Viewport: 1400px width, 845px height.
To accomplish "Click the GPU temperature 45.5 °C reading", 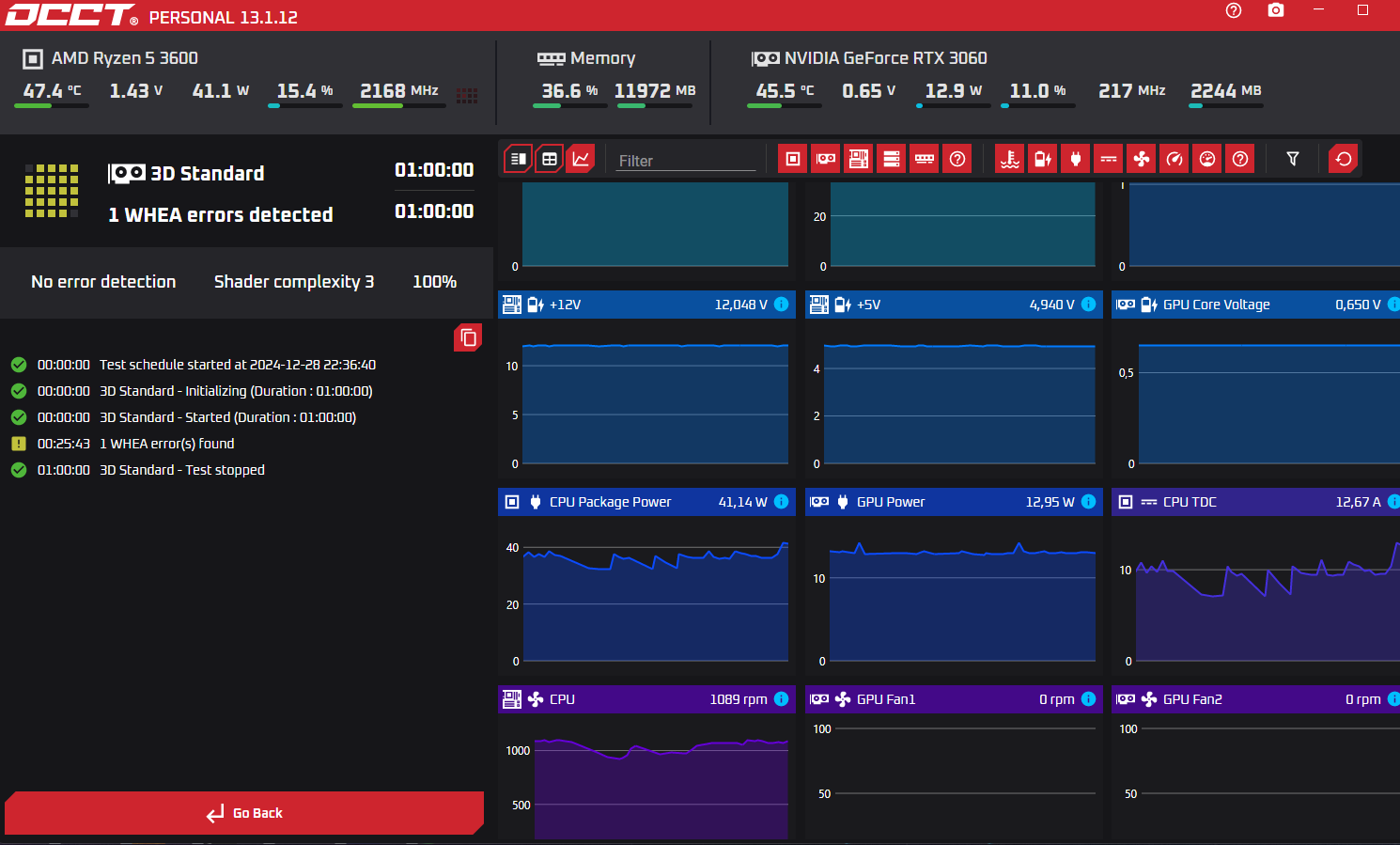I will (786, 91).
